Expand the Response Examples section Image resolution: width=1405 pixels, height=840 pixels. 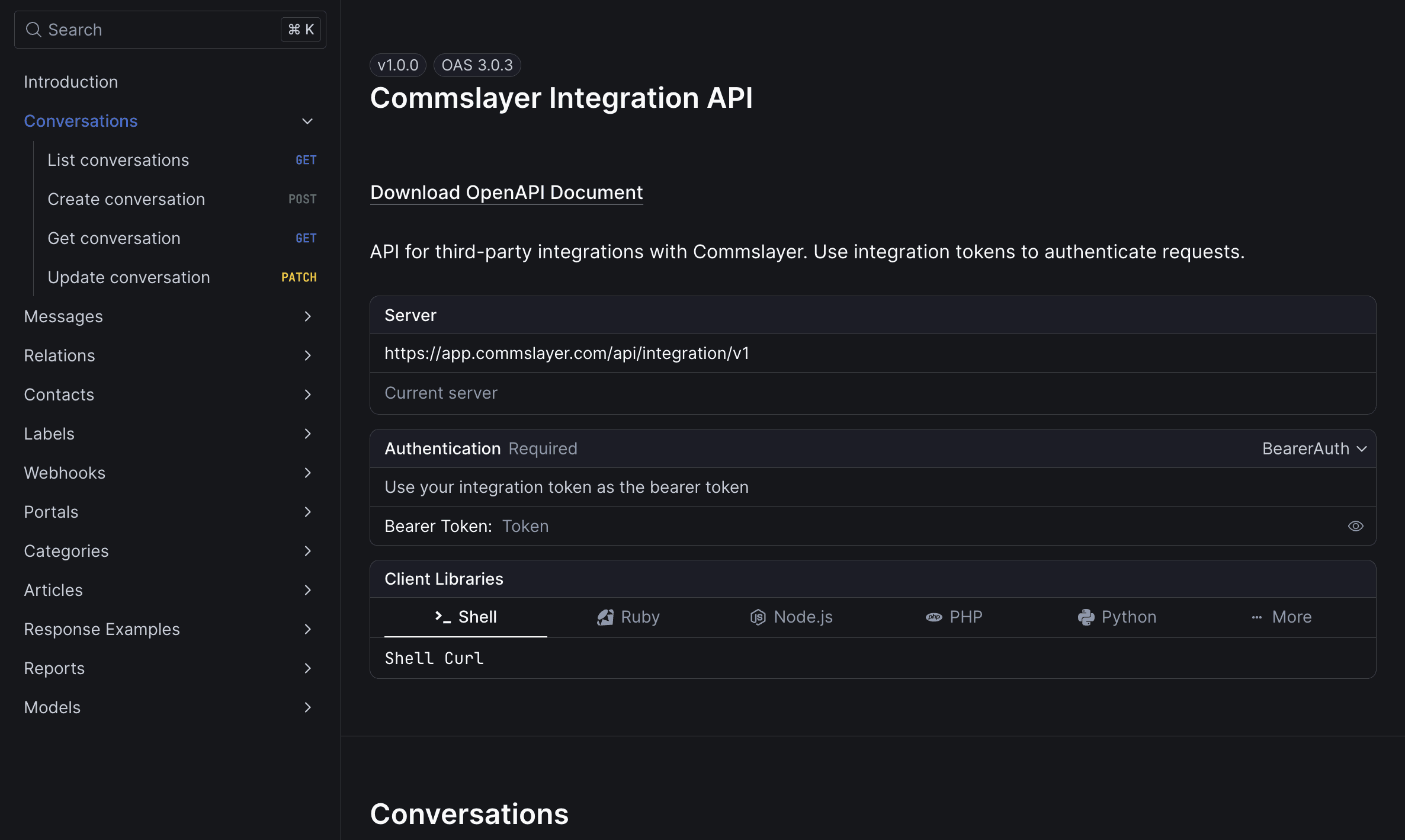(x=307, y=630)
